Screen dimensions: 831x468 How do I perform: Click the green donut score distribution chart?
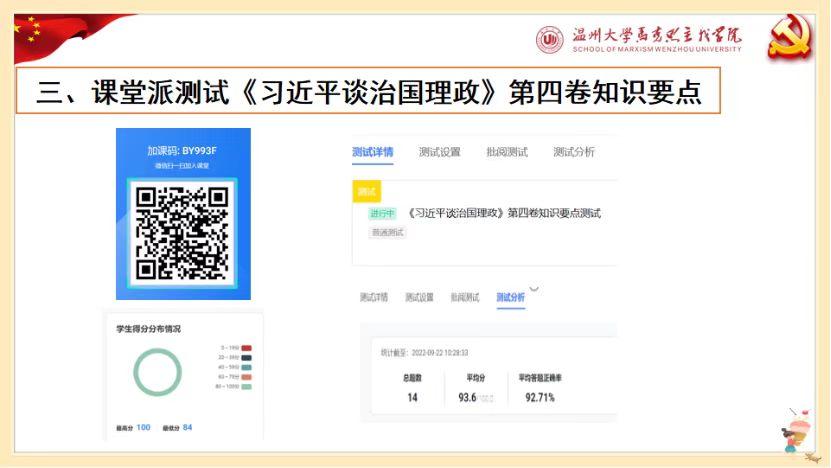pos(157,372)
